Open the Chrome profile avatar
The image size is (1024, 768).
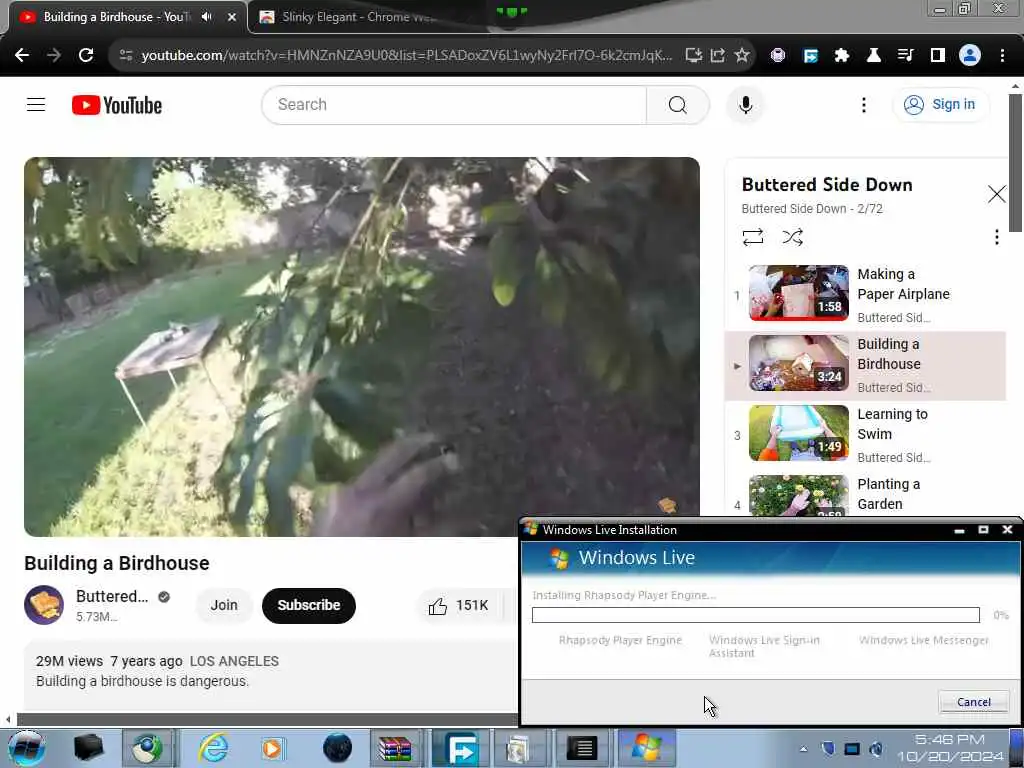(x=970, y=56)
